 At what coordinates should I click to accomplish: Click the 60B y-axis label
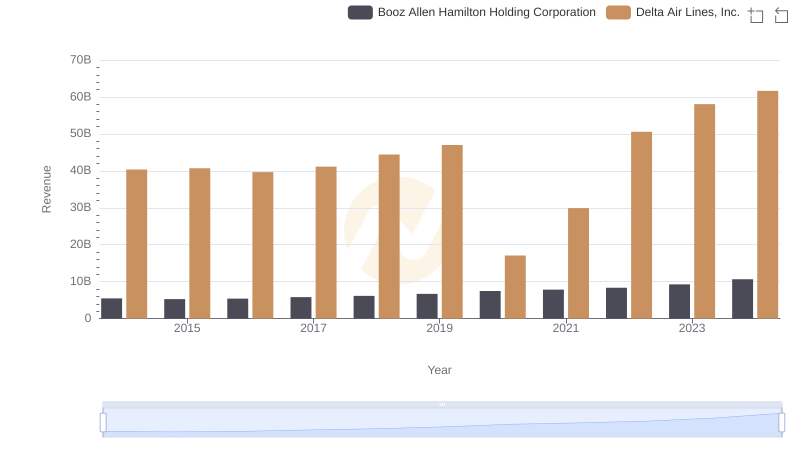pos(81,97)
